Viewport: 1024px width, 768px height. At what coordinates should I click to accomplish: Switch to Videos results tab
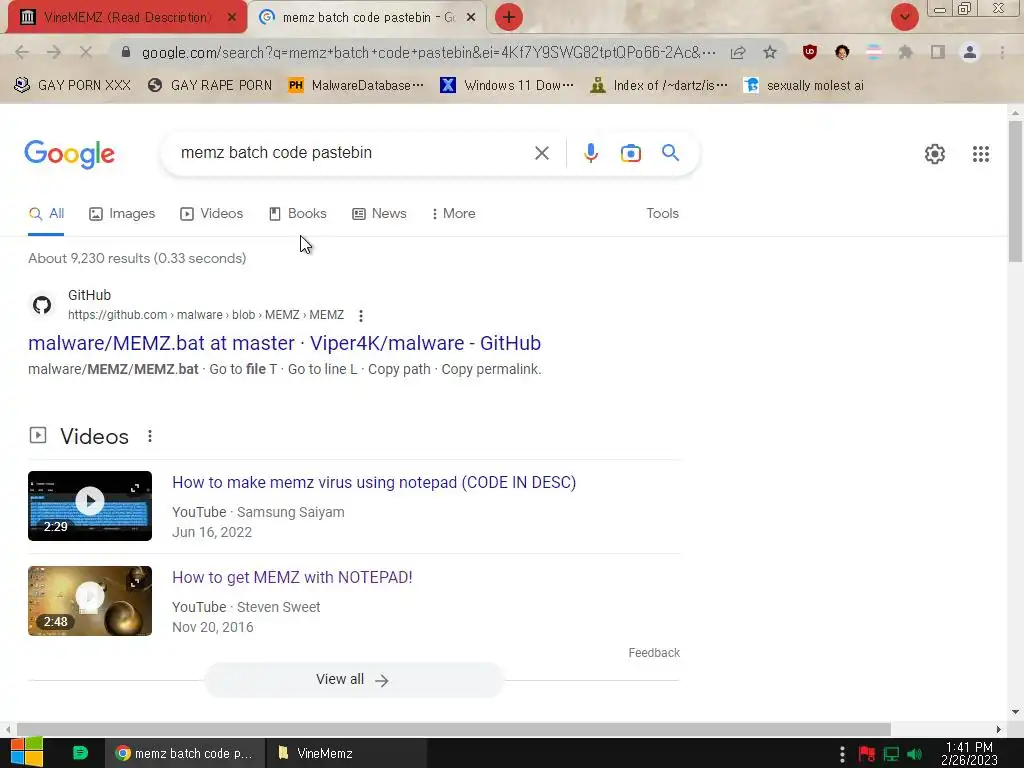tap(212, 214)
